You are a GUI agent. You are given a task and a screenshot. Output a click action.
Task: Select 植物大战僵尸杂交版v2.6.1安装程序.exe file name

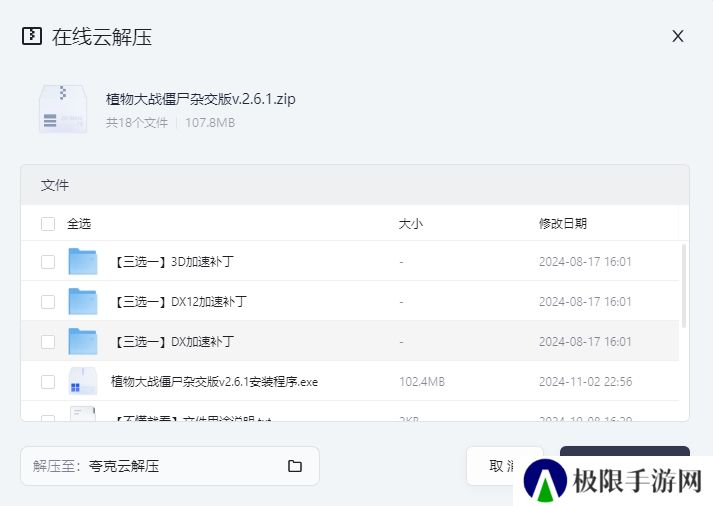[x=214, y=382]
